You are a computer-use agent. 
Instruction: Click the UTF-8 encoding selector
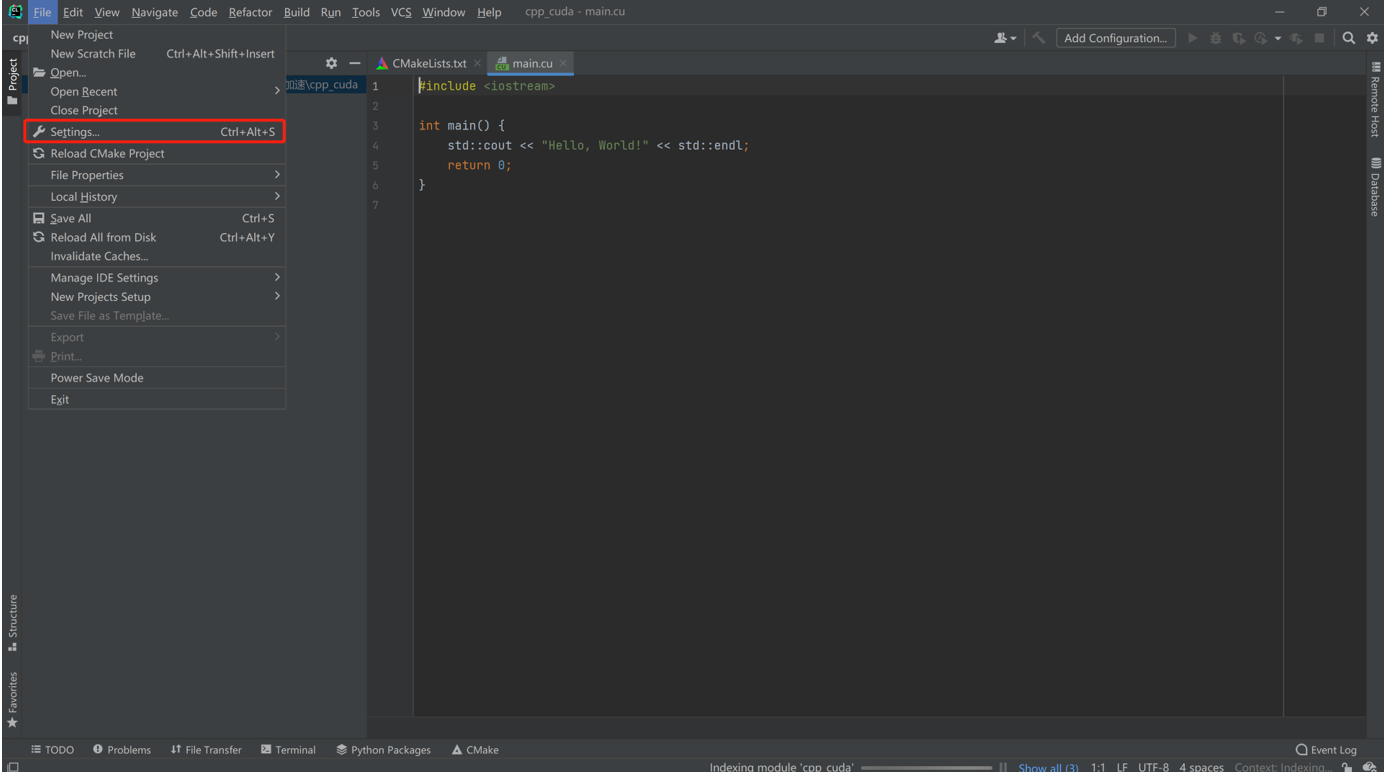1153,767
